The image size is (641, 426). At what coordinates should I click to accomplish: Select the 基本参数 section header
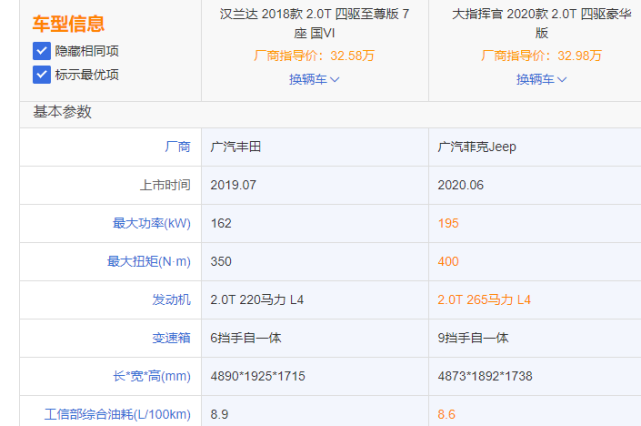tap(62, 112)
